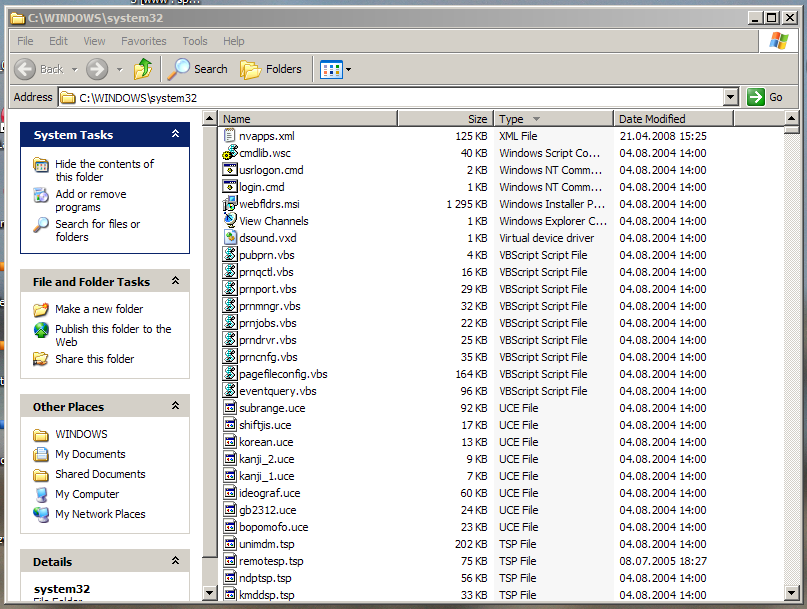Click the task pane scroll down arrow
Viewport: 807px width, 609px height.
(x=209, y=593)
